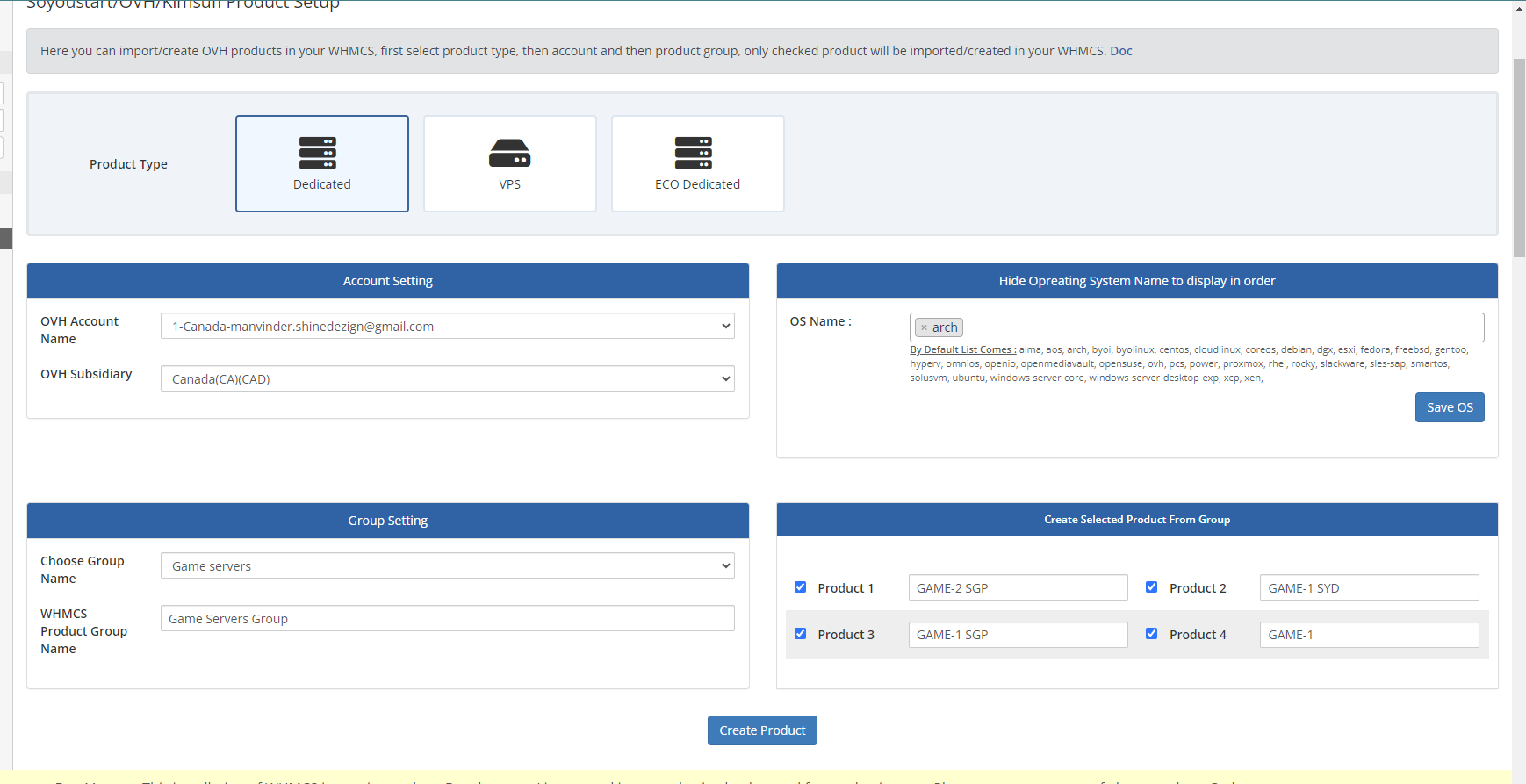Viewport: 1526px width, 784px height.
Task: Edit the GAME-2 SGP product name field
Action: [1019, 588]
